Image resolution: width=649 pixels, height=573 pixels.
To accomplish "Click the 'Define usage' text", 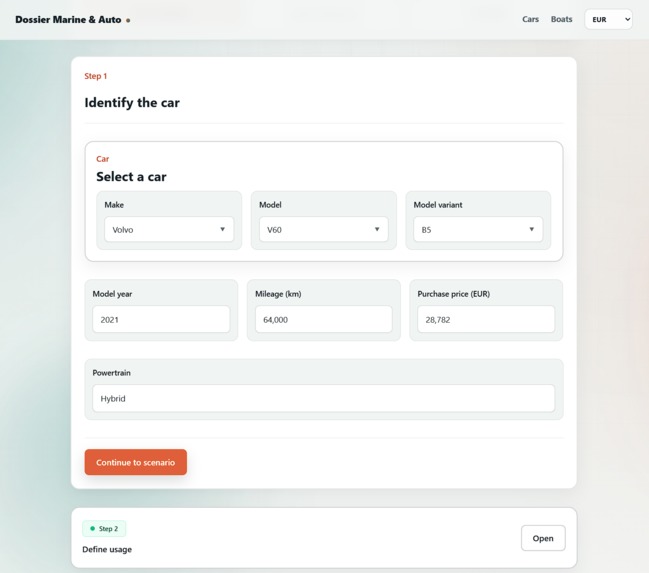I will (x=107, y=549).
